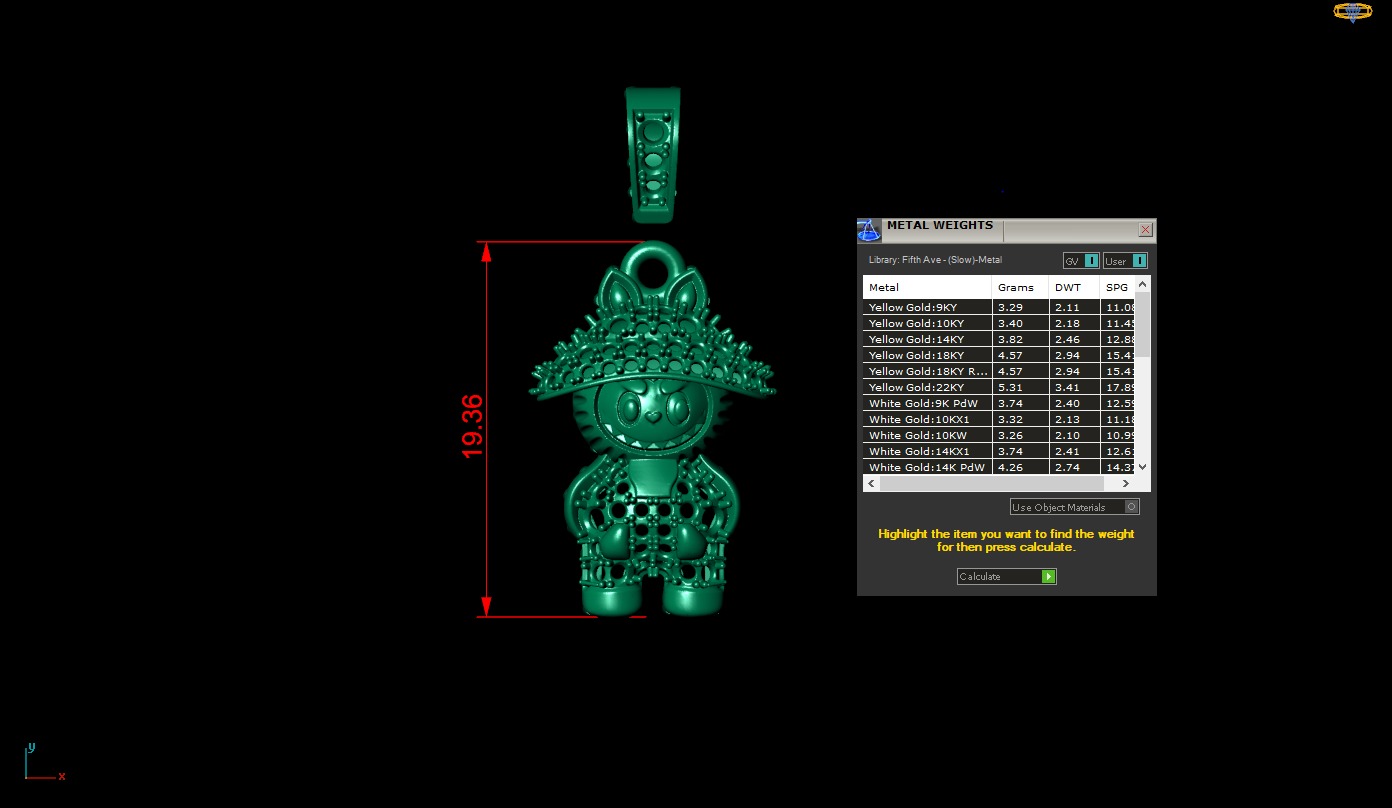Click the 3.41 DWT value
This screenshot has height=808, width=1392.
click(1067, 388)
